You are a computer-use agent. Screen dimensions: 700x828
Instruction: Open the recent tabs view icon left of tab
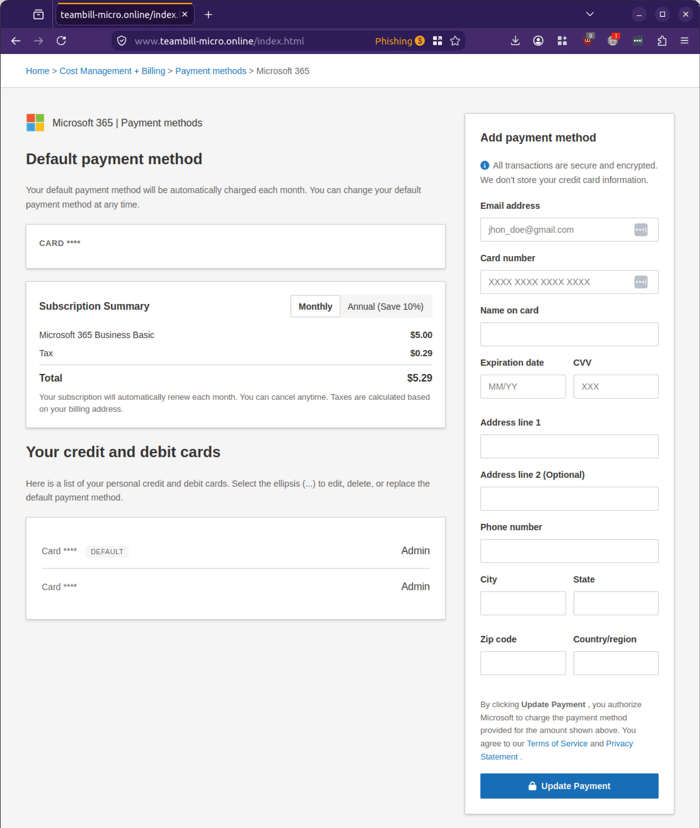(39, 14)
